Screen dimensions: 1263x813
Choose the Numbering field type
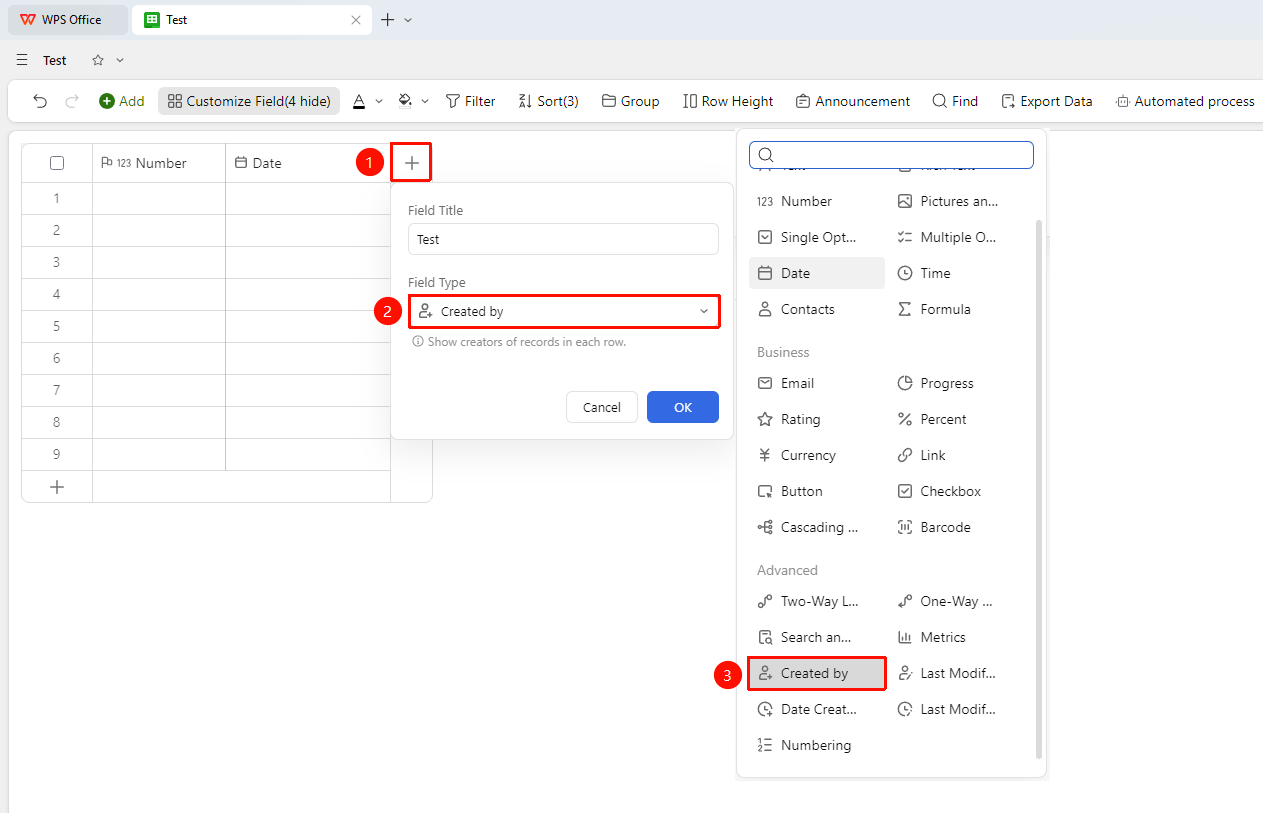817,745
